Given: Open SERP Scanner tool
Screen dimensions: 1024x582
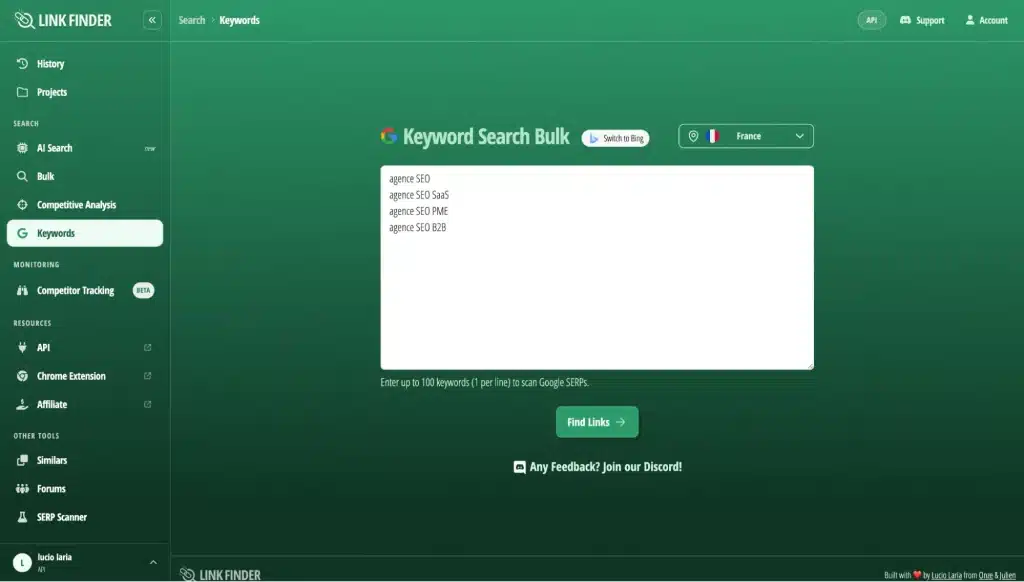Looking at the screenshot, I should (x=85, y=517).
